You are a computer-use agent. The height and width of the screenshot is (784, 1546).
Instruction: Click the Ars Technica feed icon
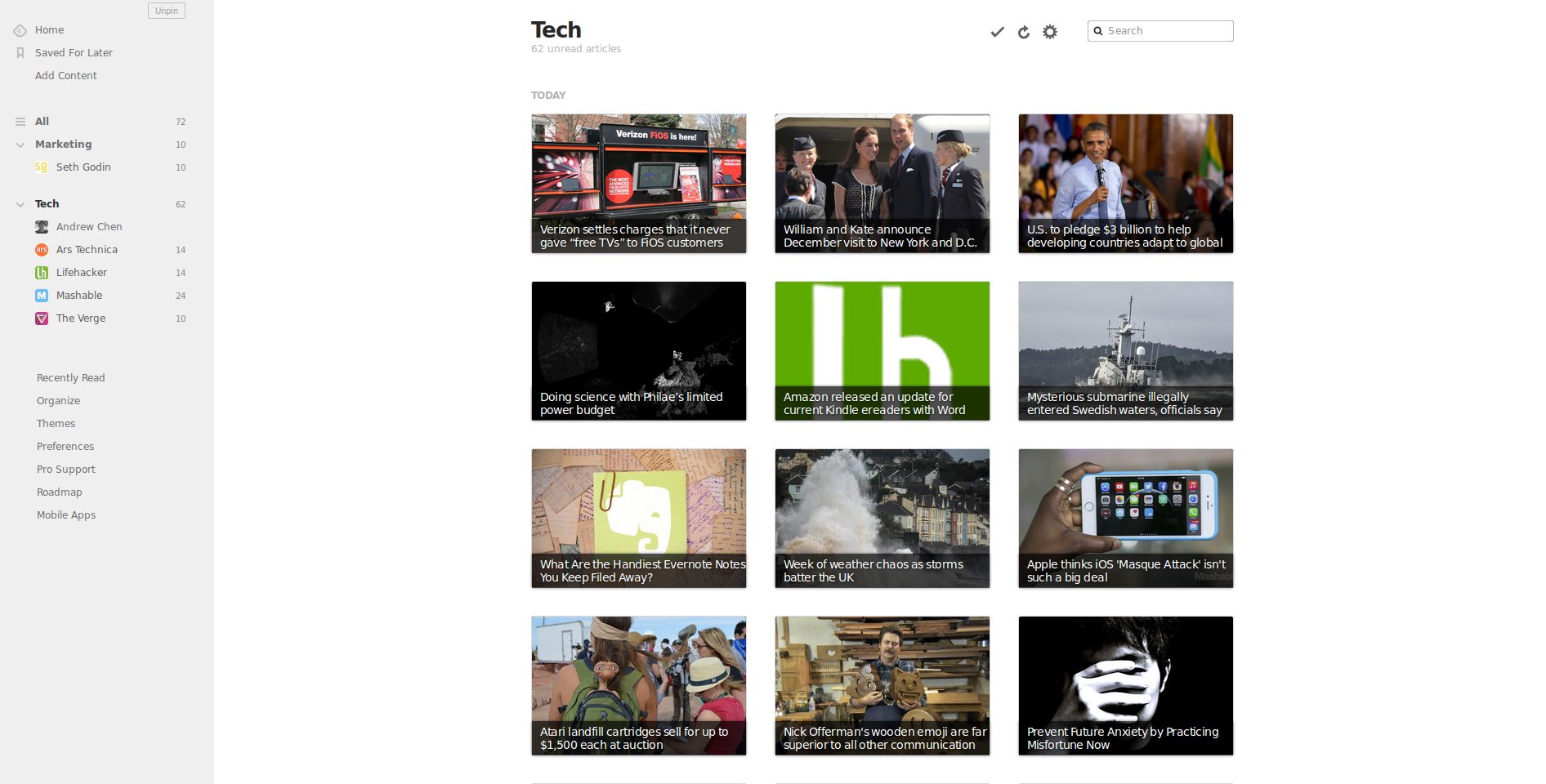point(41,249)
